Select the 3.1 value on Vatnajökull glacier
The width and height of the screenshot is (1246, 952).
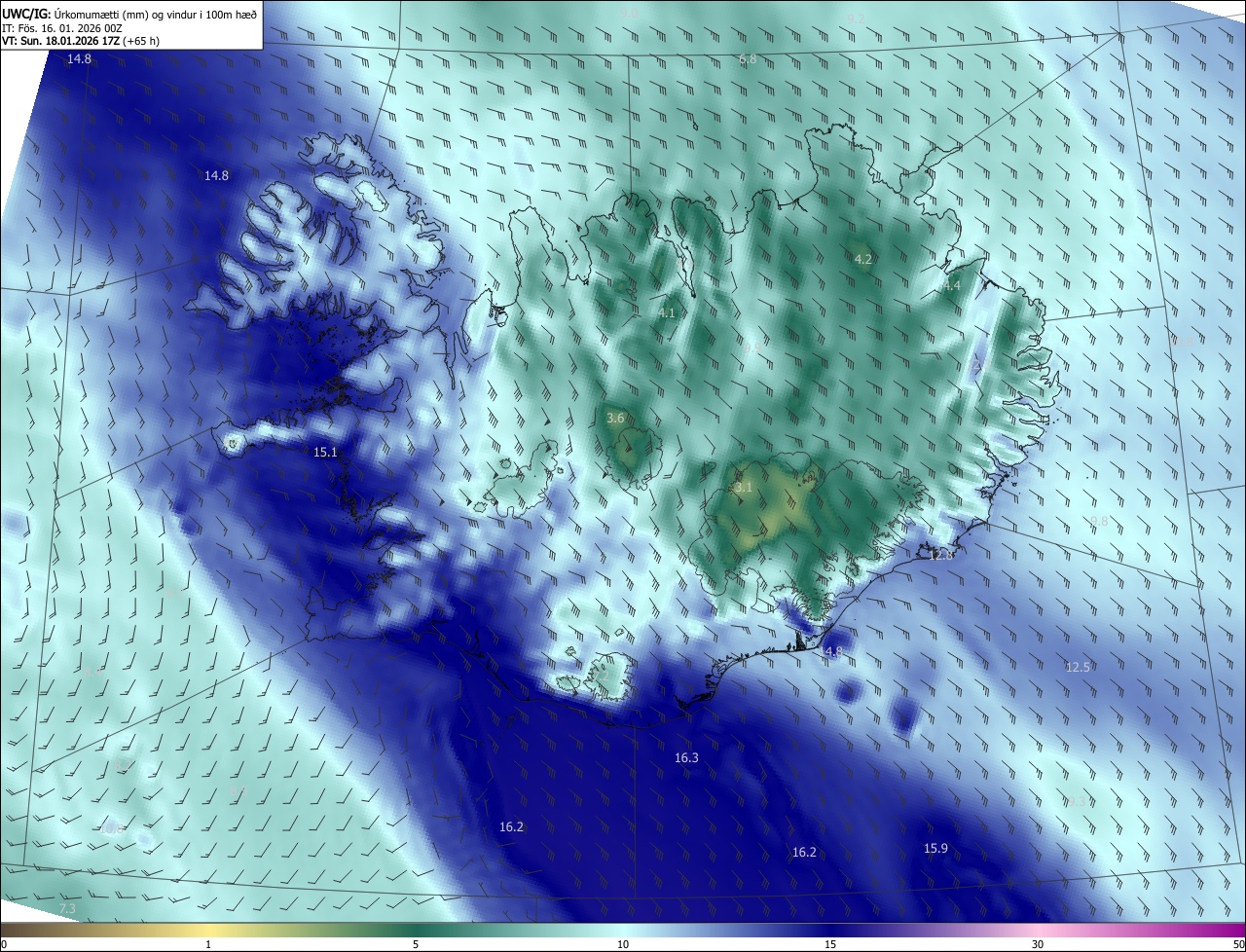tap(744, 487)
